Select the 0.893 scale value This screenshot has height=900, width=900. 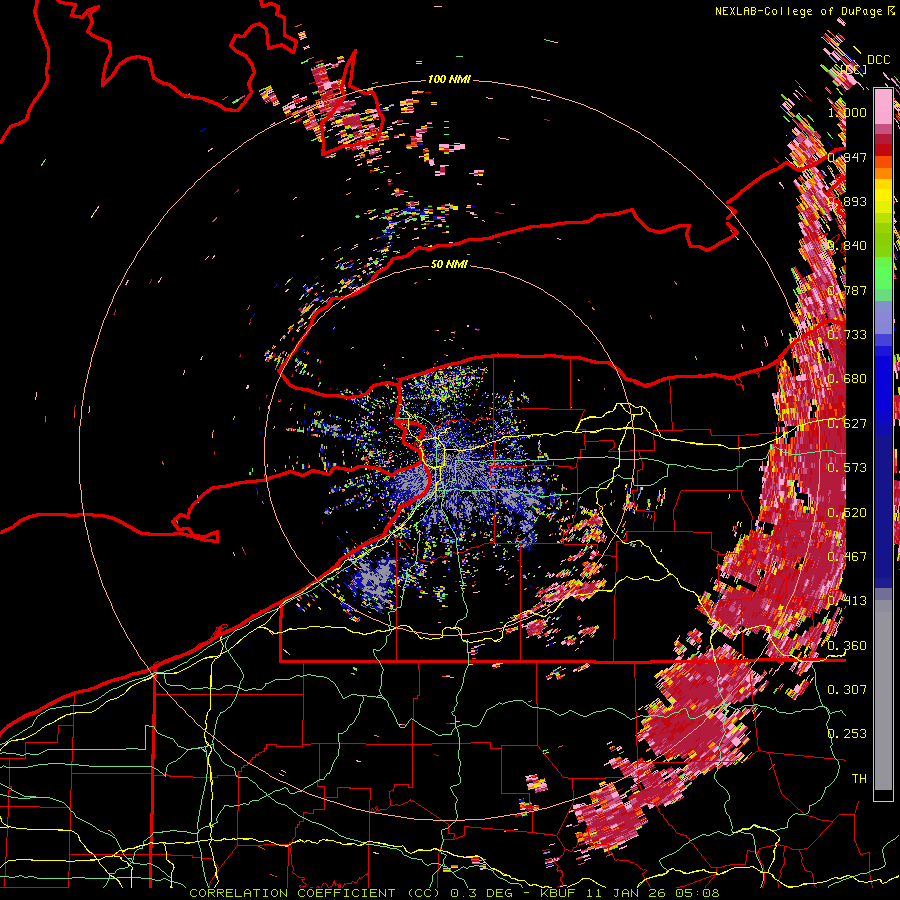[847, 201]
